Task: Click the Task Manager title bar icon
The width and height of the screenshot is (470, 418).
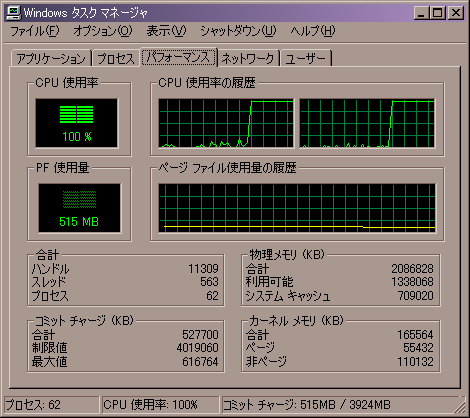Action: click(x=13, y=13)
